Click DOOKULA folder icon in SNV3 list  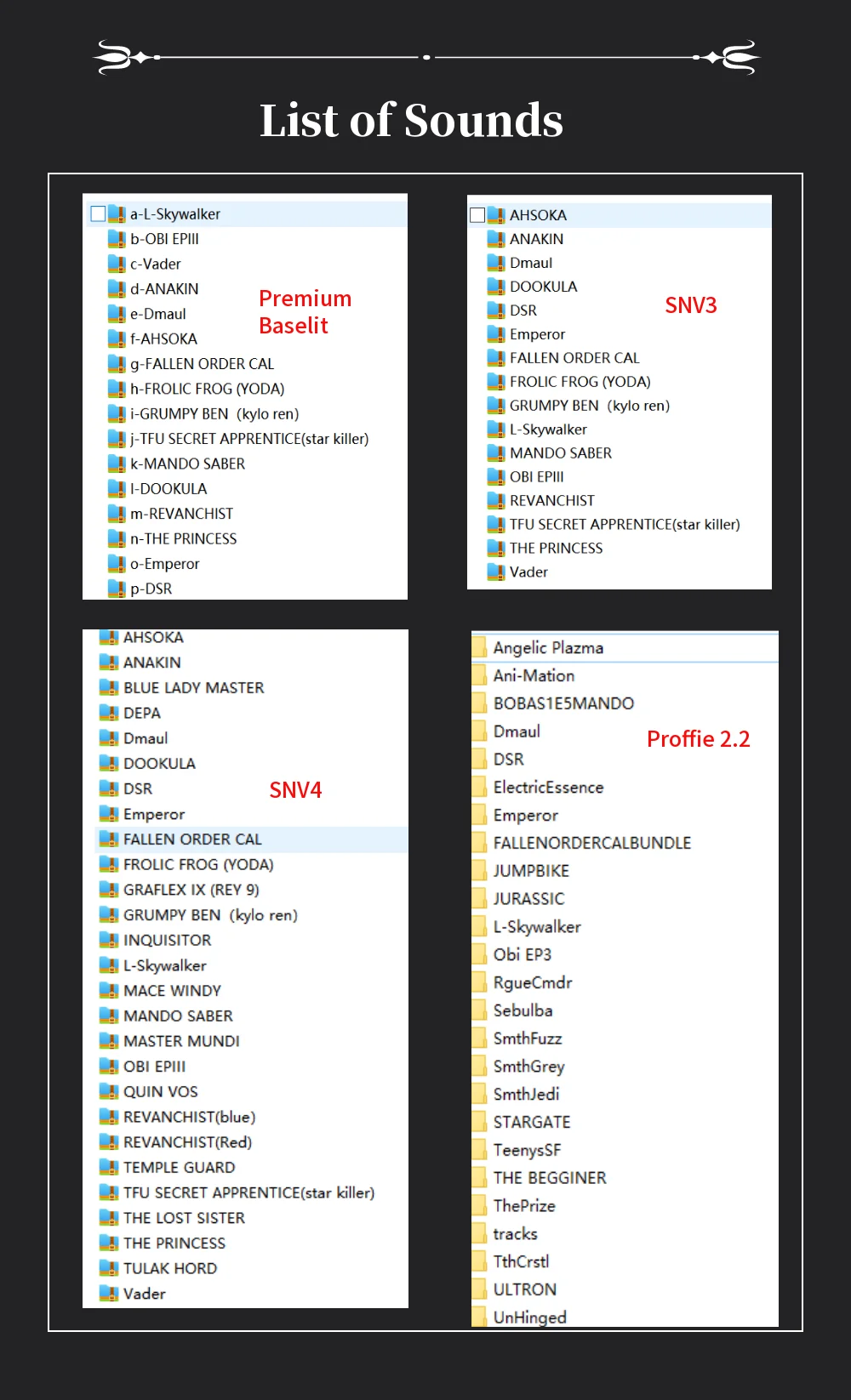click(496, 287)
